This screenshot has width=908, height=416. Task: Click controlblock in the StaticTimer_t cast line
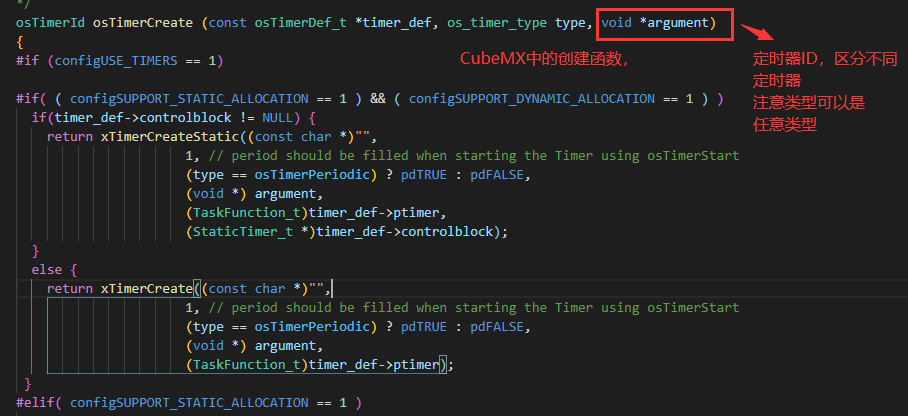[447, 232]
